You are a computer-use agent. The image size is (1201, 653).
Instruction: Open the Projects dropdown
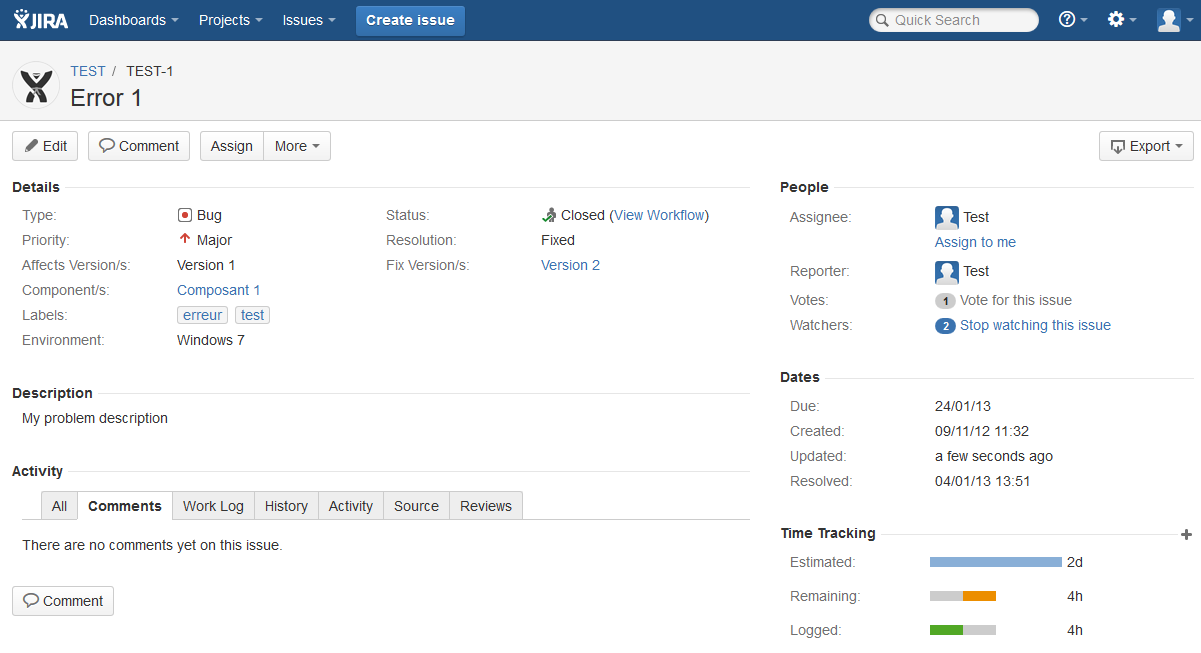(231, 20)
